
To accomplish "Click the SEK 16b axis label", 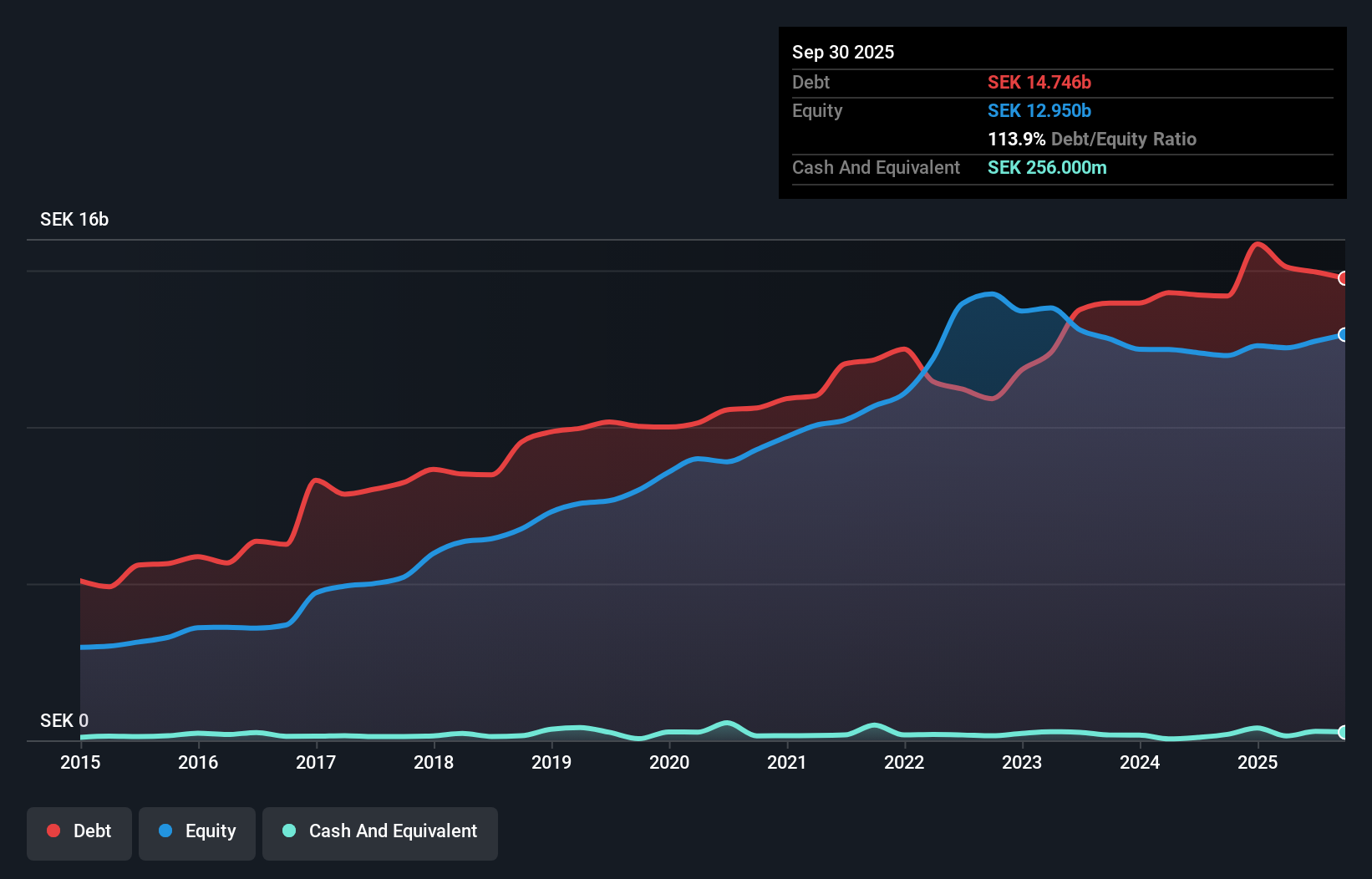I will coord(74,219).
